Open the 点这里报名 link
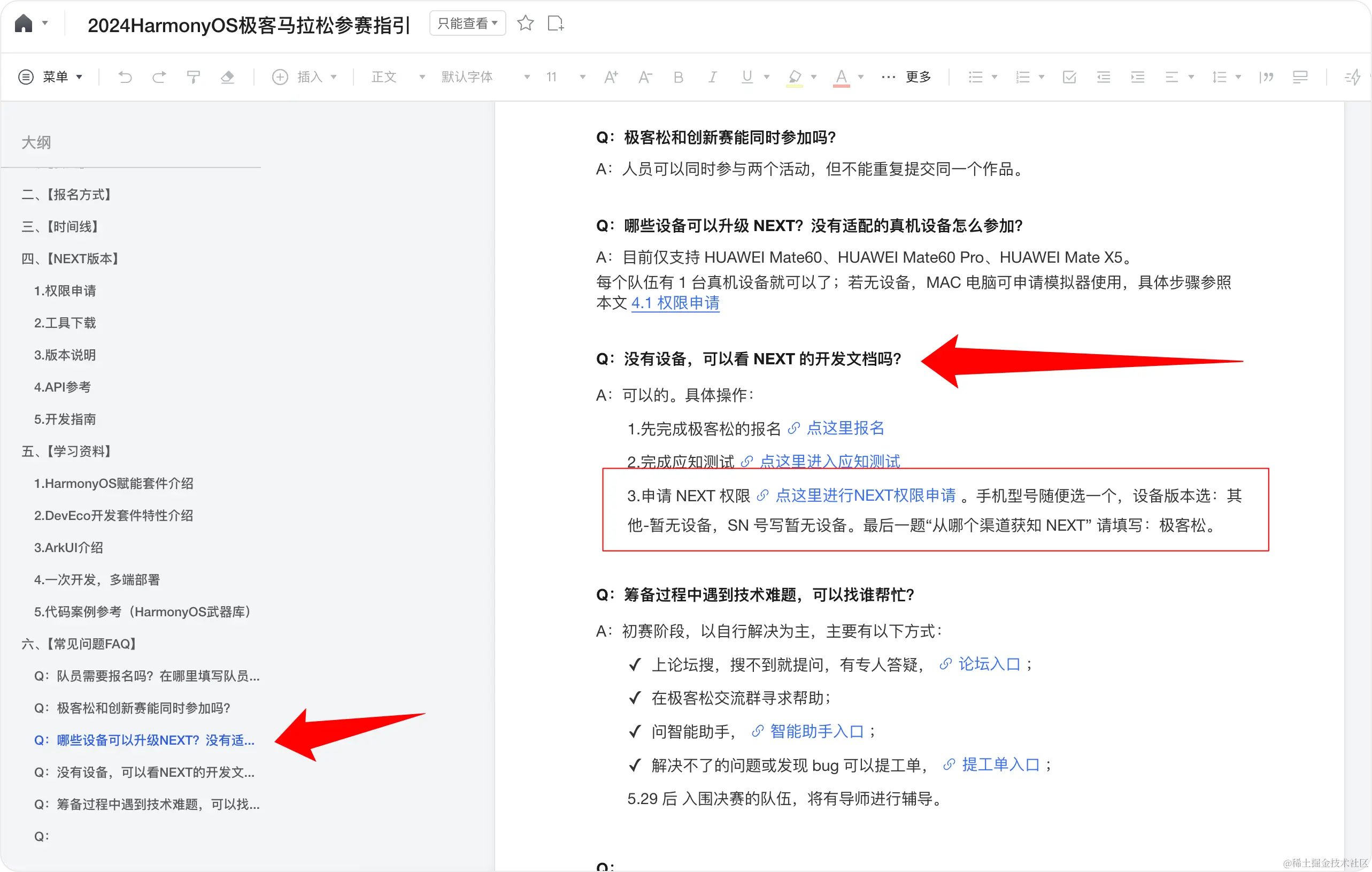Screen dimensions: 1372x872 click(x=845, y=428)
